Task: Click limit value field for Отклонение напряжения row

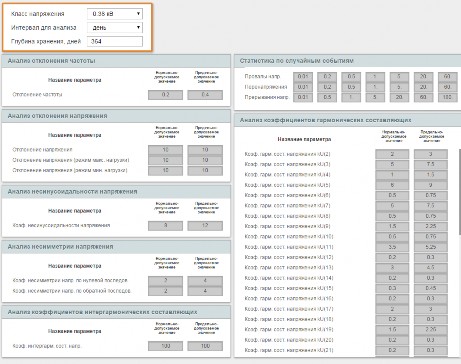Action: pos(205,150)
